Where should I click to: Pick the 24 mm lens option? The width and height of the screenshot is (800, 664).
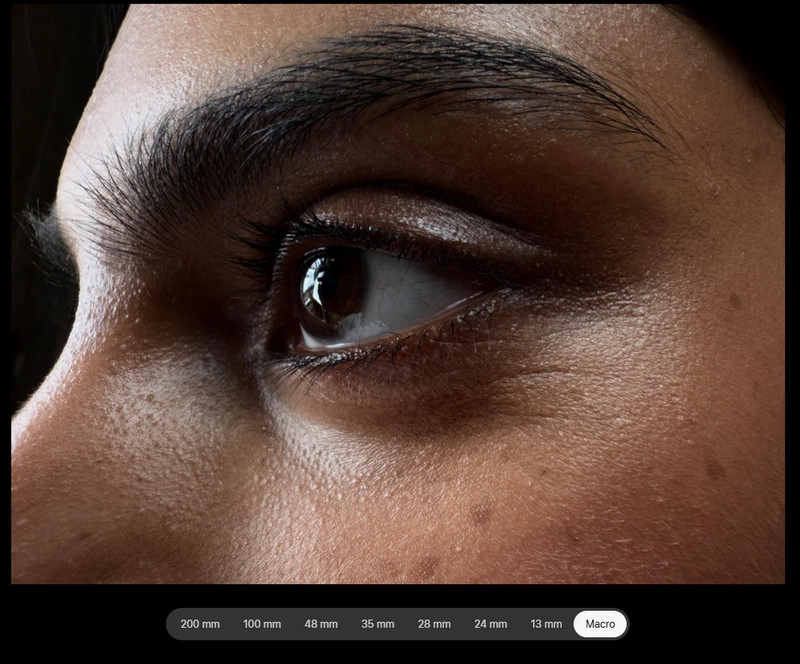pyautogui.click(x=491, y=624)
